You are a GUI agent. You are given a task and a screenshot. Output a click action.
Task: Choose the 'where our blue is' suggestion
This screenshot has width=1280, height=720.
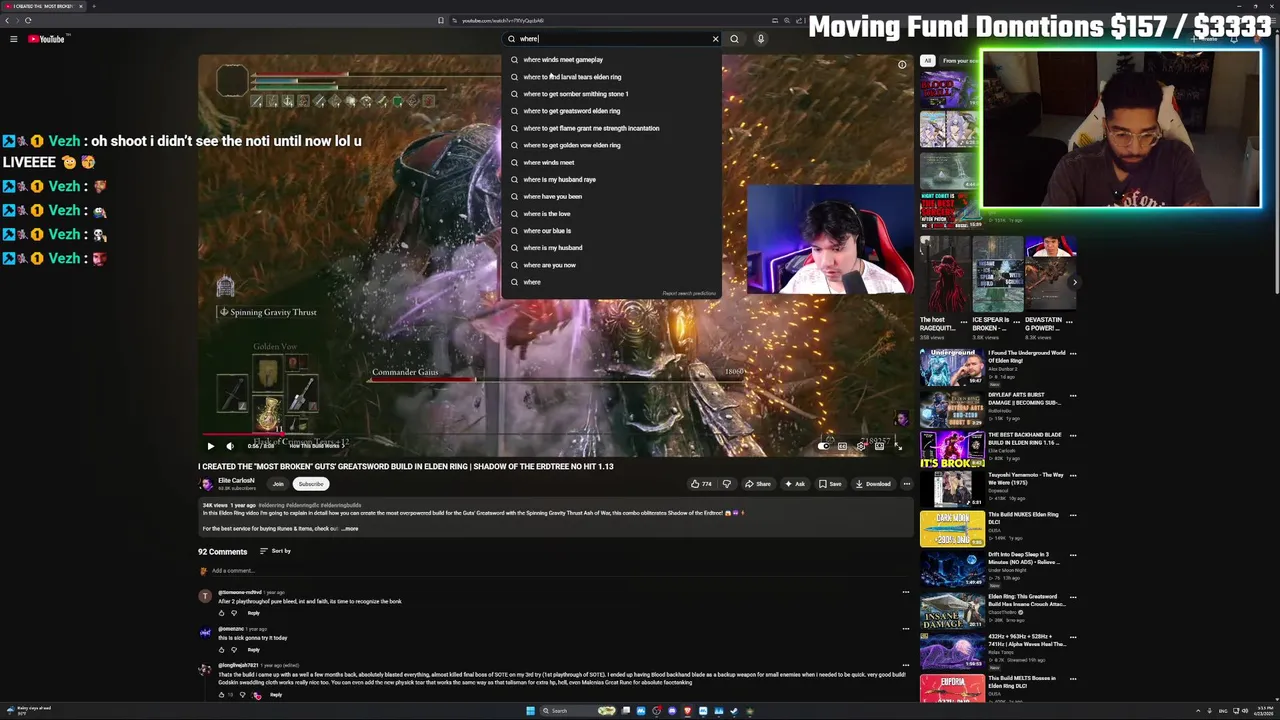(x=611, y=230)
